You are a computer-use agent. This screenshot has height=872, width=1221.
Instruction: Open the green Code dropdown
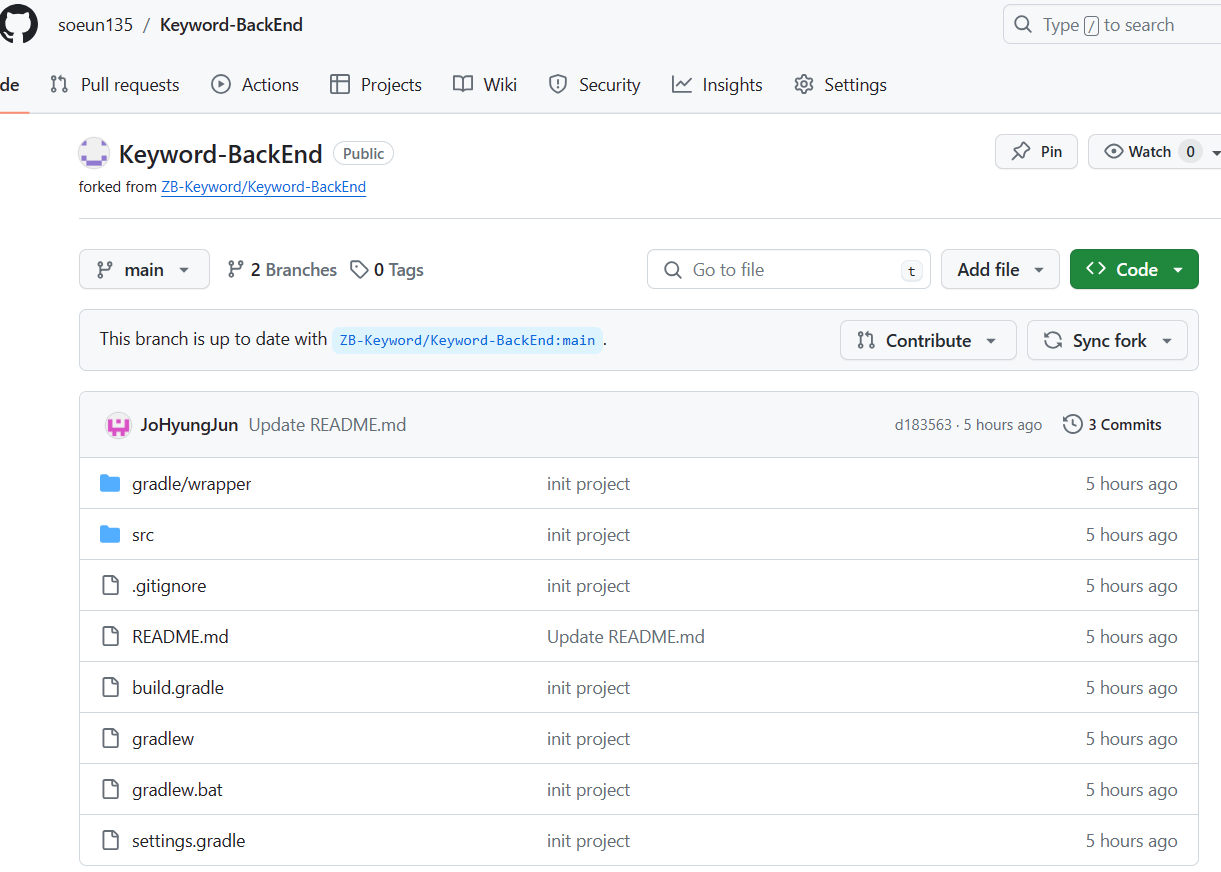(1134, 269)
